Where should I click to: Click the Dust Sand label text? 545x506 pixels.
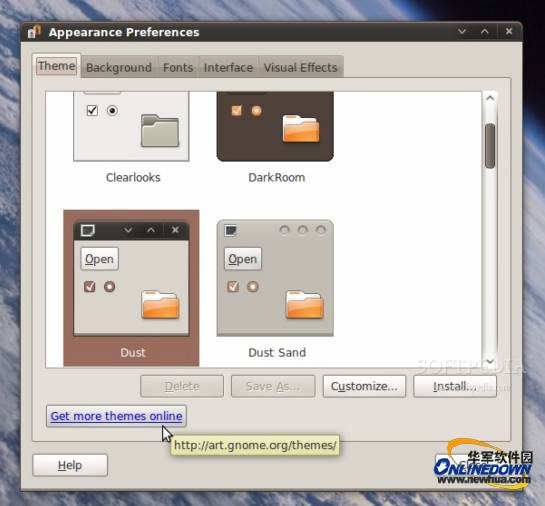pyautogui.click(x=277, y=352)
